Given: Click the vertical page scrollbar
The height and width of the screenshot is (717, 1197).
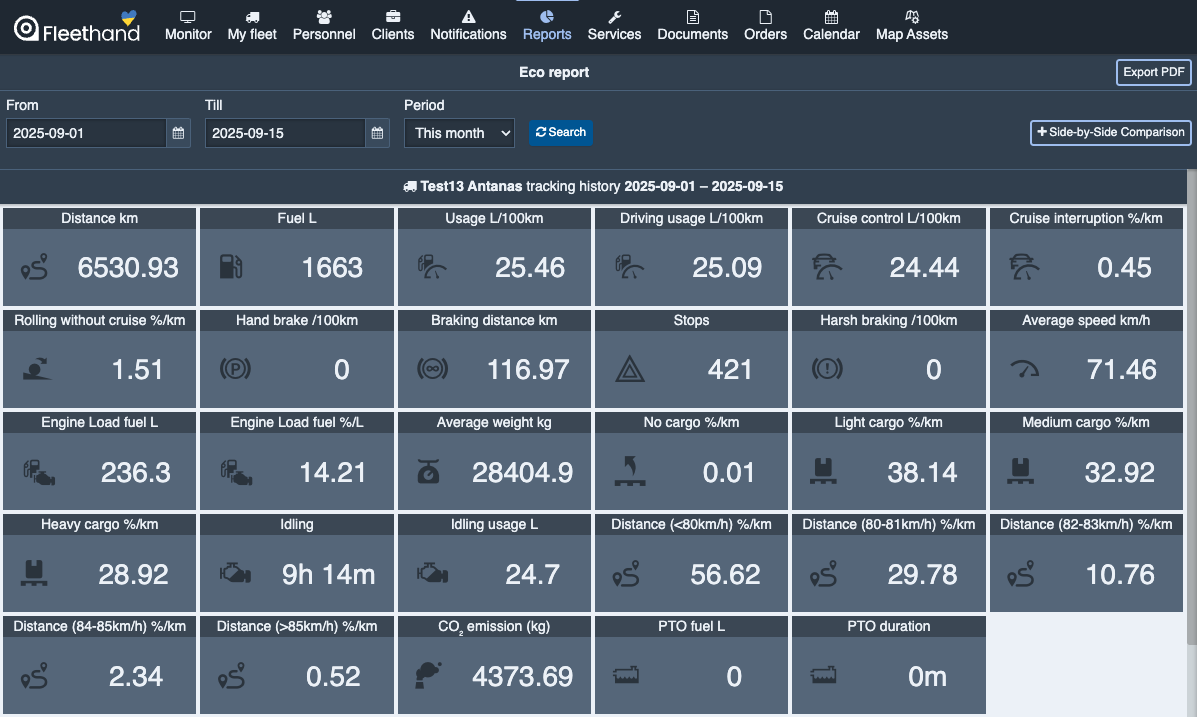Looking at the screenshot, I should (1190, 400).
